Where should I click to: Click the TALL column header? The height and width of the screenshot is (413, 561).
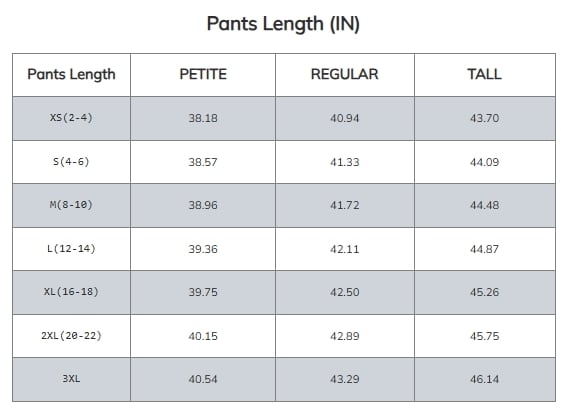click(x=484, y=74)
